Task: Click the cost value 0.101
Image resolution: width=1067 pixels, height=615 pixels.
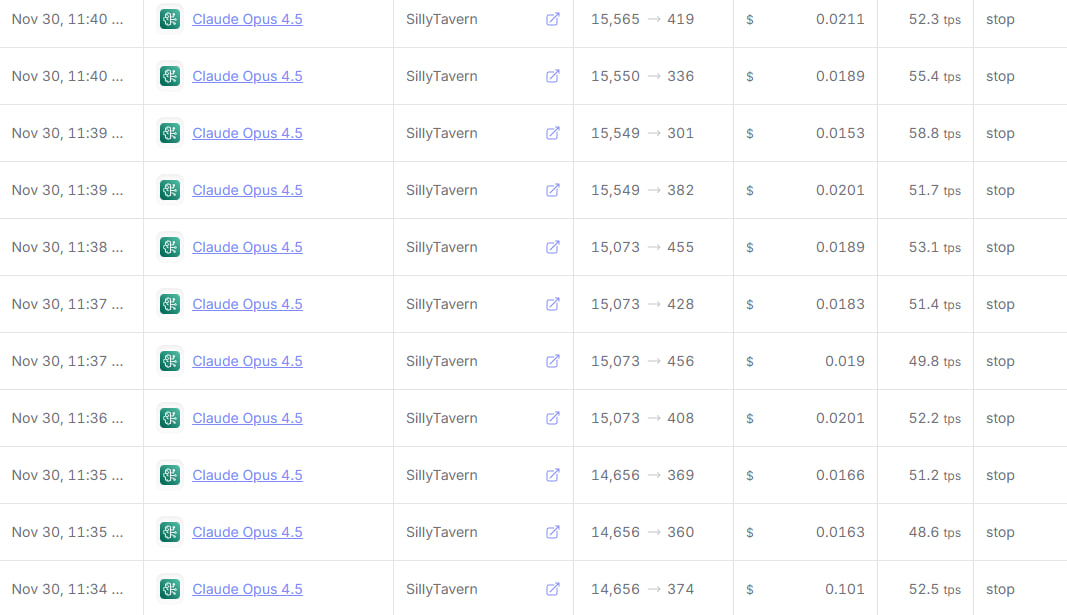Action: pos(844,589)
